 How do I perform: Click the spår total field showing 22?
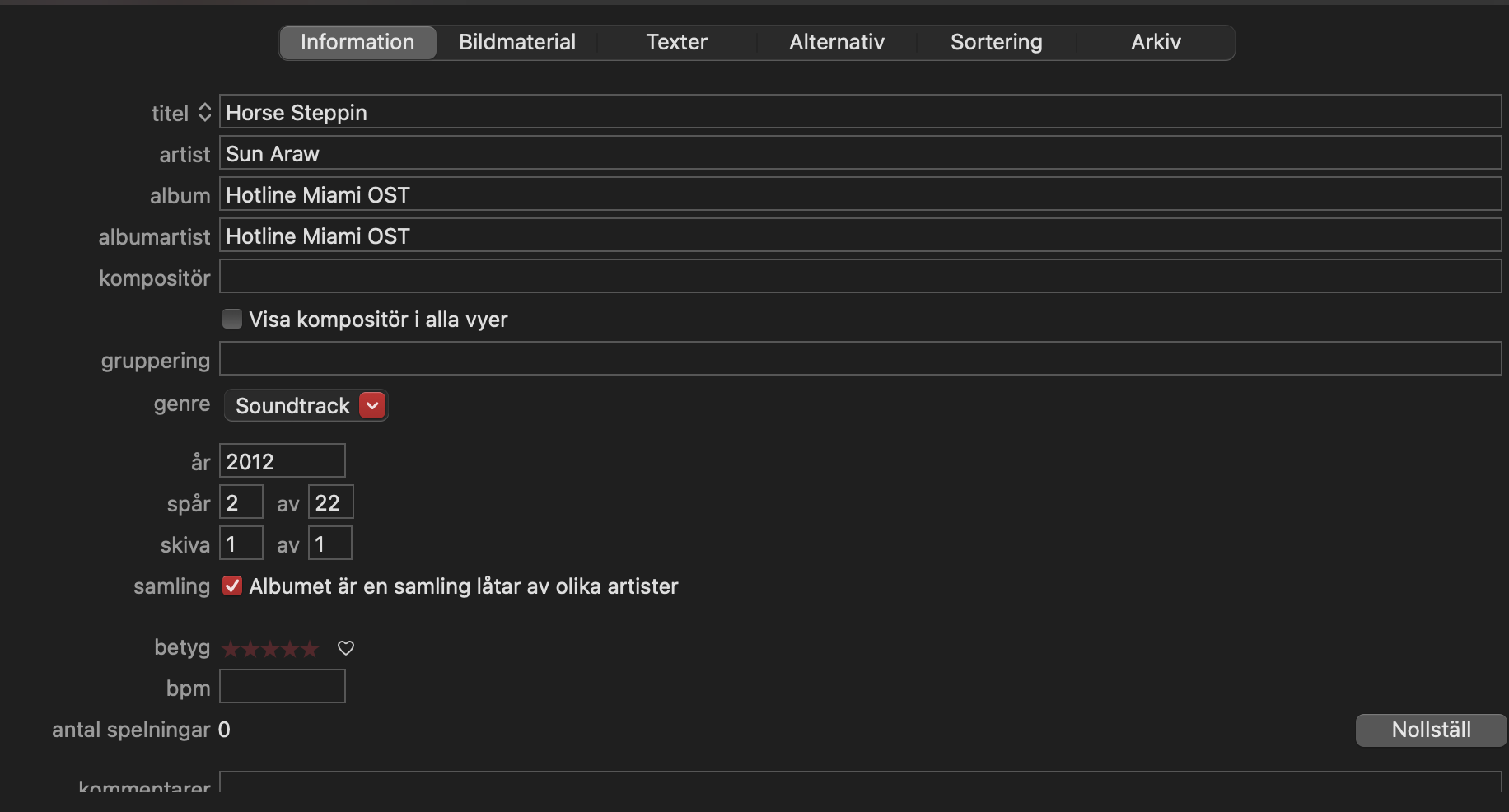coord(330,502)
